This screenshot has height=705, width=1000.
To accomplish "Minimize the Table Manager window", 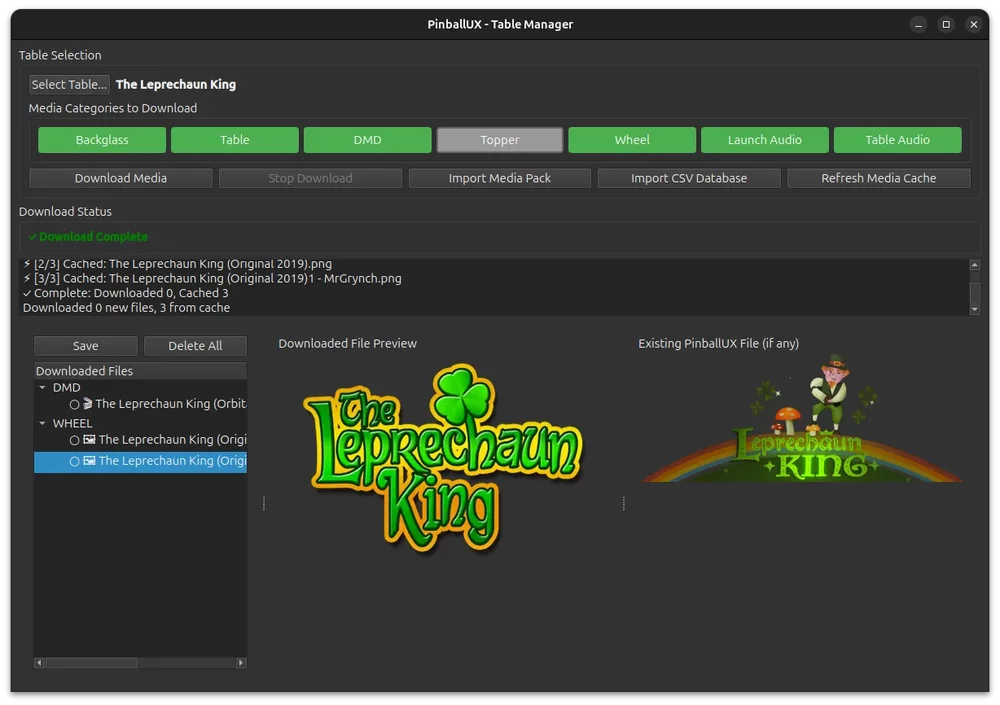I will tap(918, 25).
